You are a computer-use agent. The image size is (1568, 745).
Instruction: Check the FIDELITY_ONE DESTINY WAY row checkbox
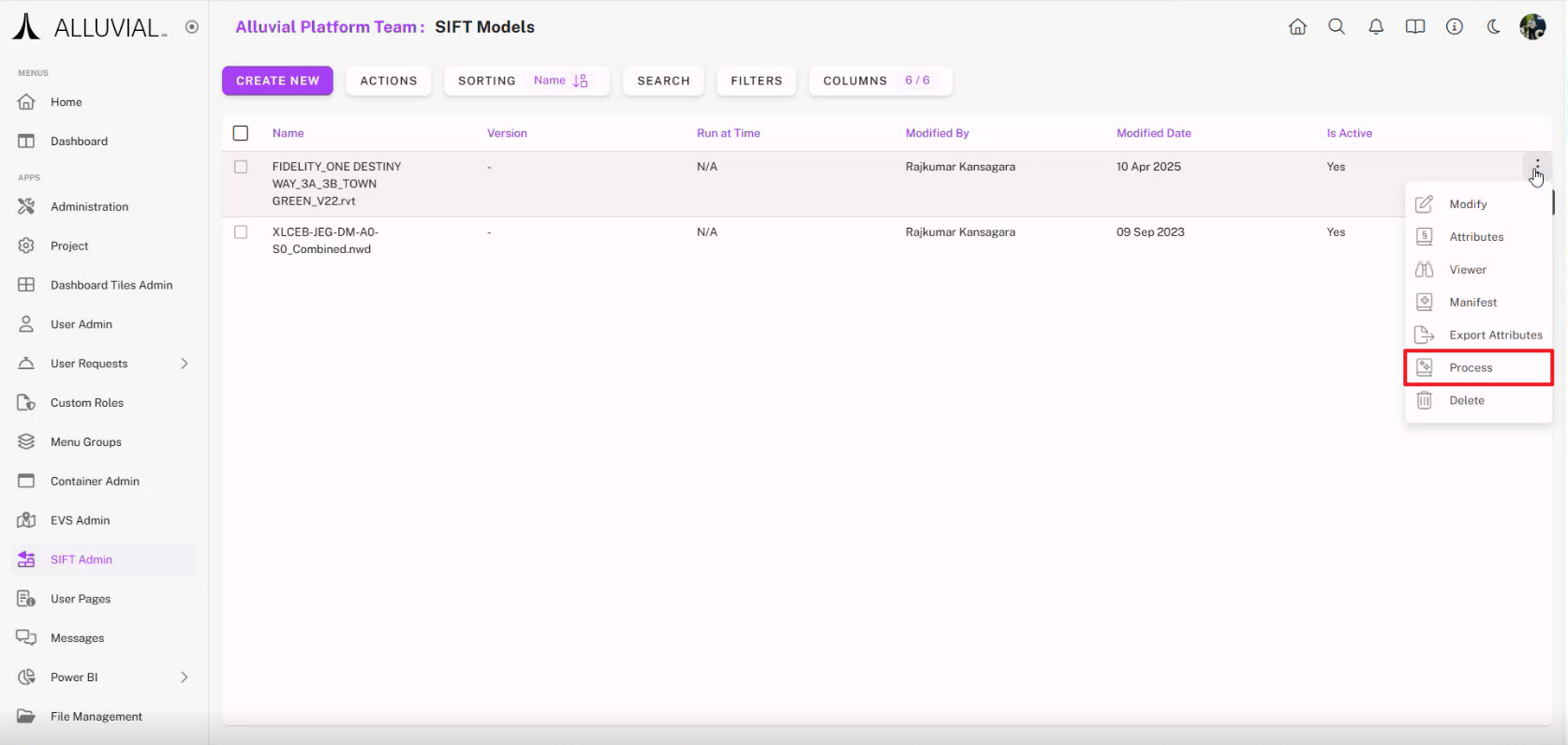241,167
